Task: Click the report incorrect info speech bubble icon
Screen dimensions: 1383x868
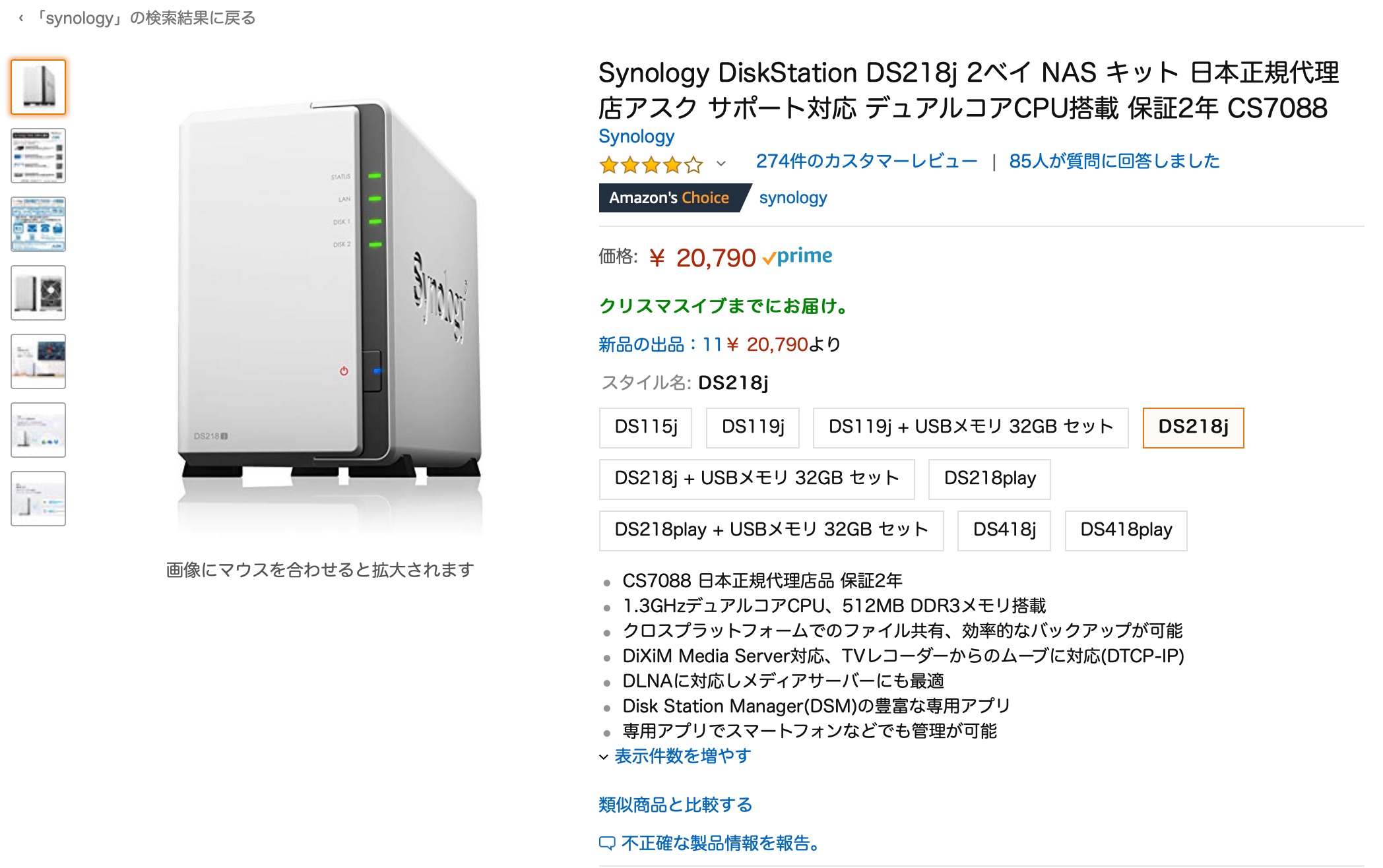Action: point(606,843)
